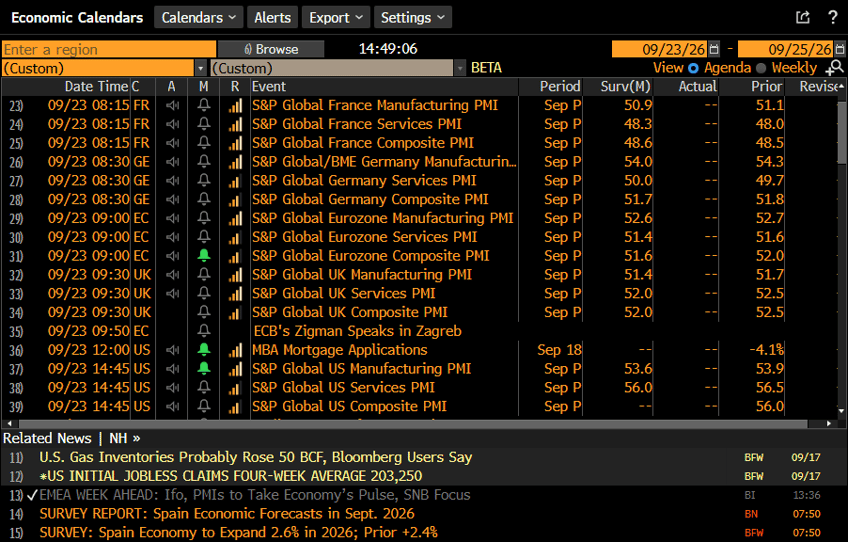Screen dimensions: 848x542
Task: Expand the tan (Custom) dropdown arrow
Action: [460, 68]
